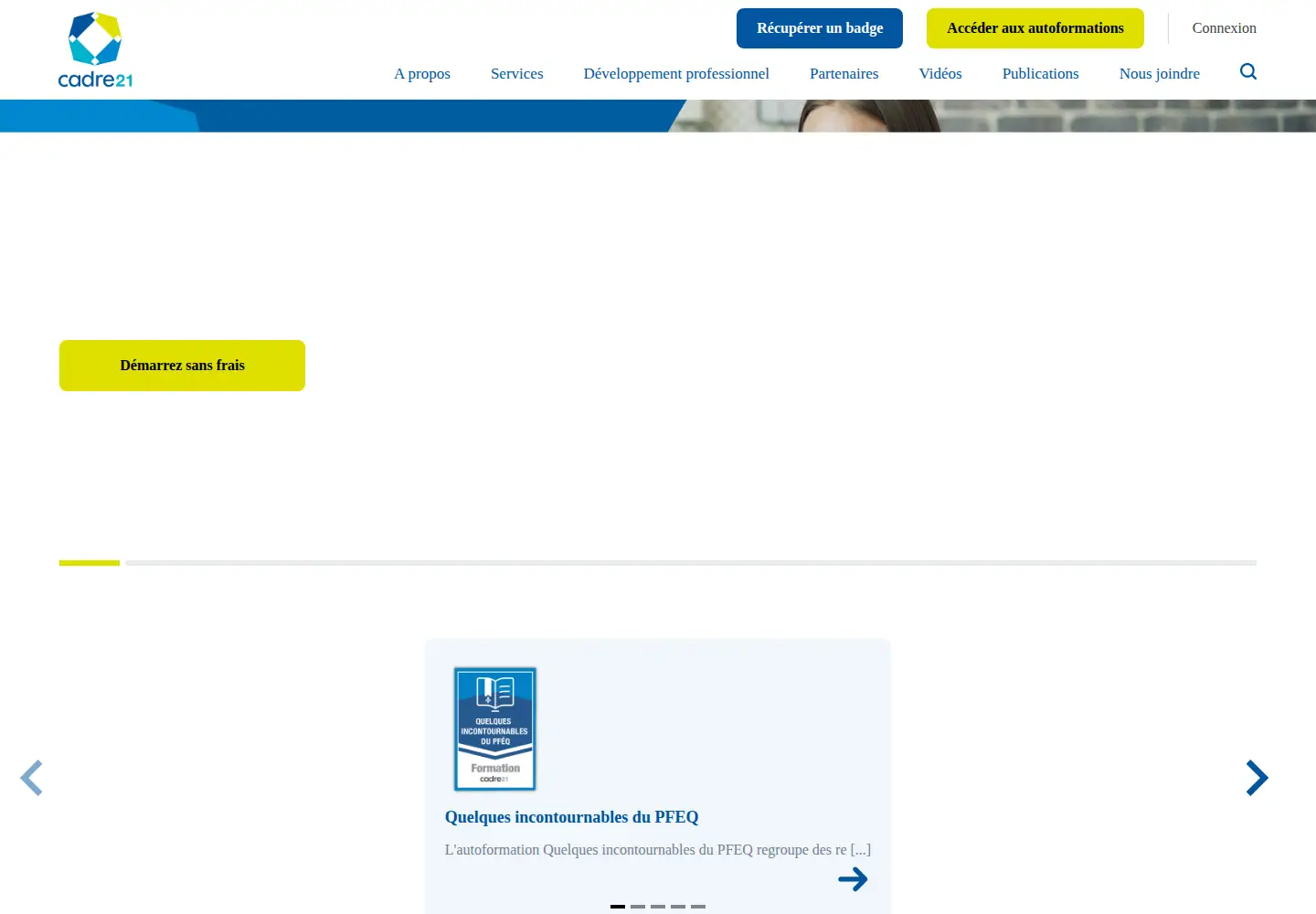The width and height of the screenshot is (1316, 914).
Task: Select the first (active) carousel pagination dash
Action: (x=618, y=907)
